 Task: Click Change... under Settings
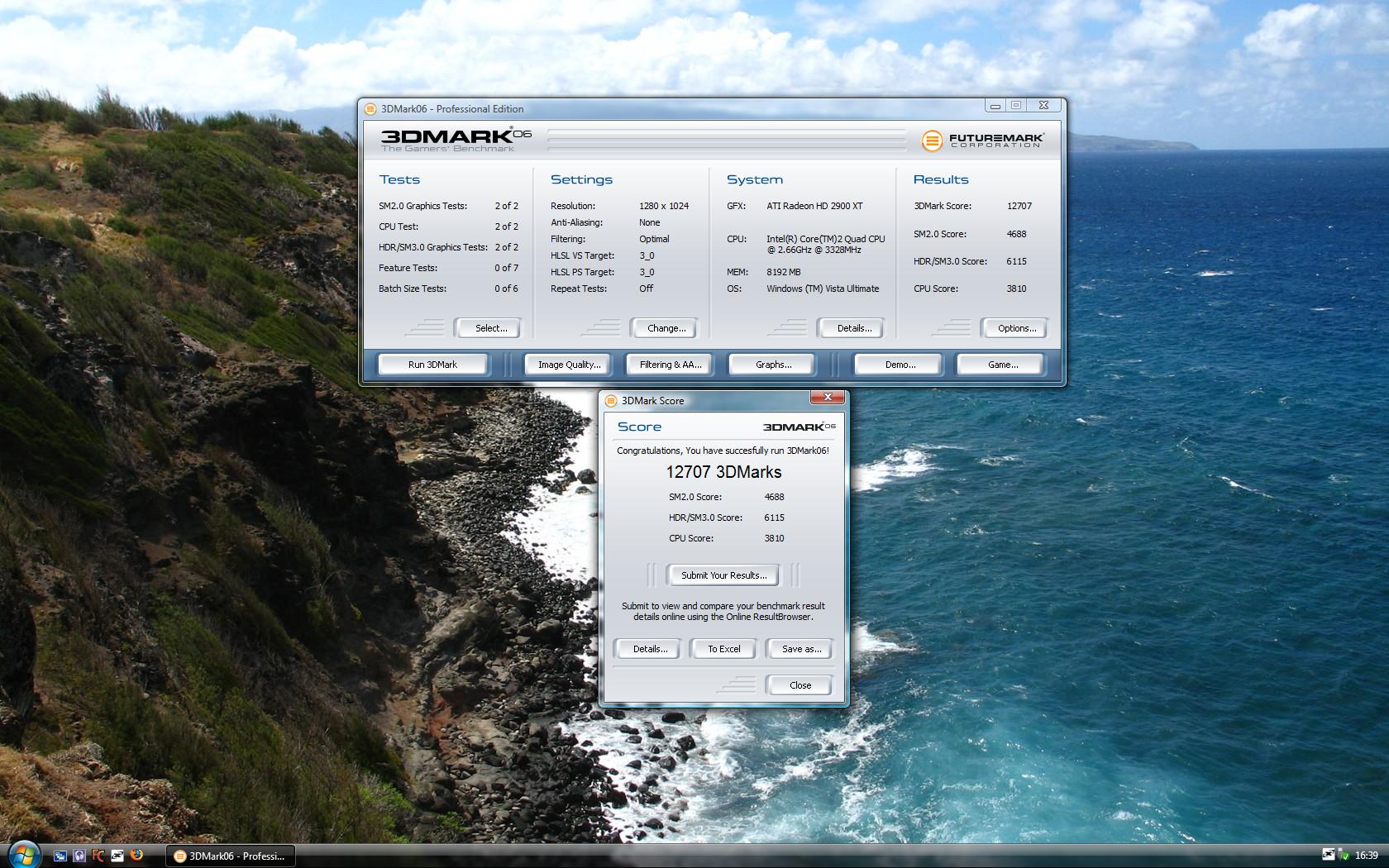(666, 328)
